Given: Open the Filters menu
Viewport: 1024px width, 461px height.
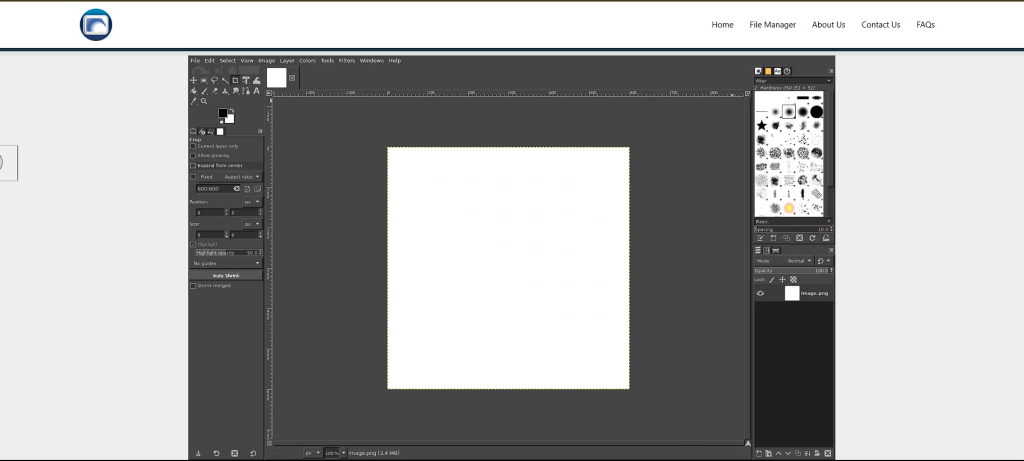Looking at the screenshot, I should point(346,60).
